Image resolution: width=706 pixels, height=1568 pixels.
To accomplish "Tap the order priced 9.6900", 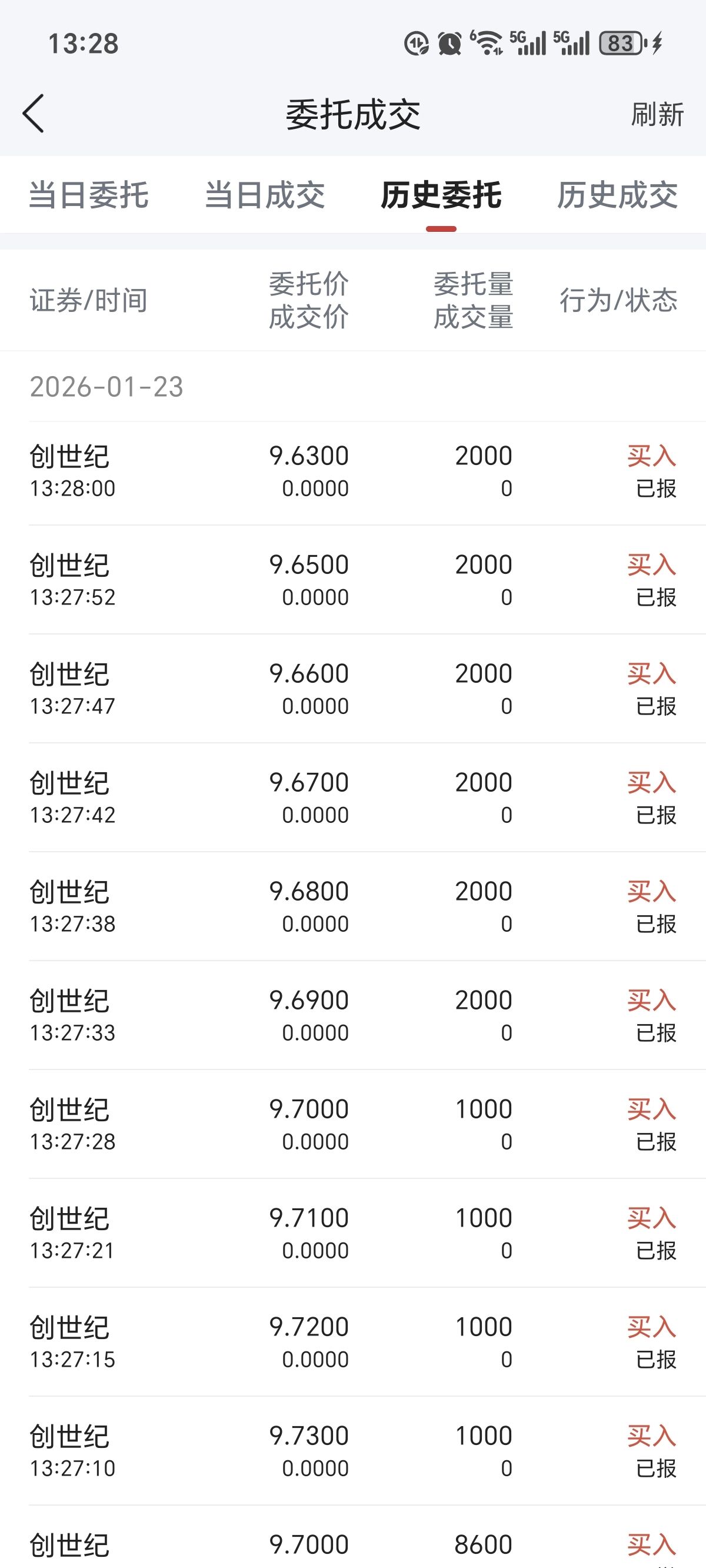I will tap(353, 1016).
